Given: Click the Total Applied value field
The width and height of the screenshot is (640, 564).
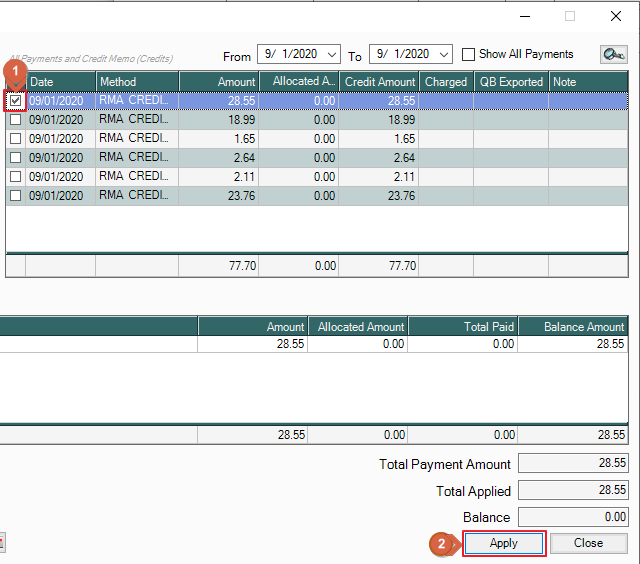Looking at the screenshot, I should tap(573, 491).
